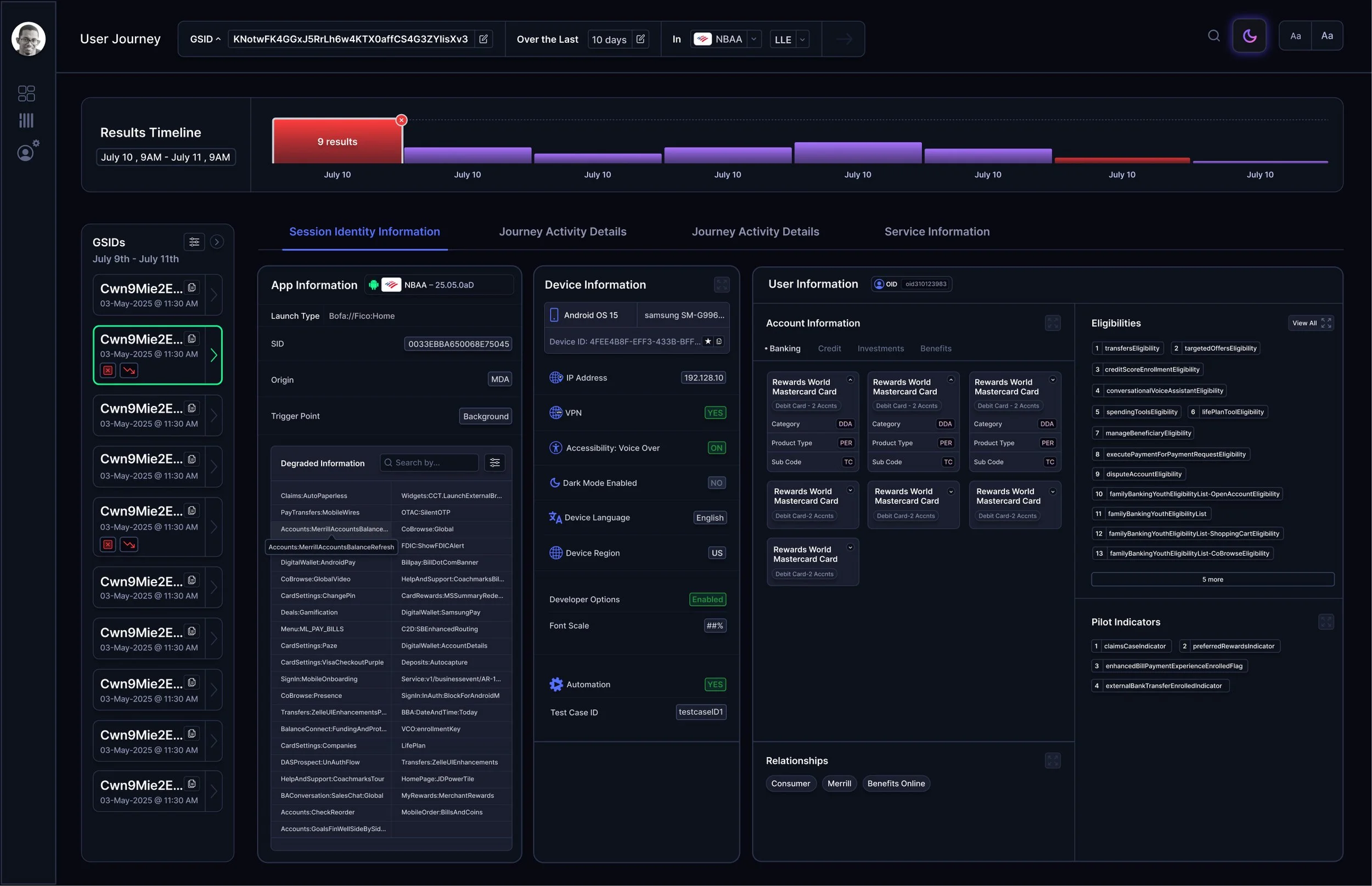
Task: Copy the Device ID icon
Action: pyautogui.click(x=719, y=341)
